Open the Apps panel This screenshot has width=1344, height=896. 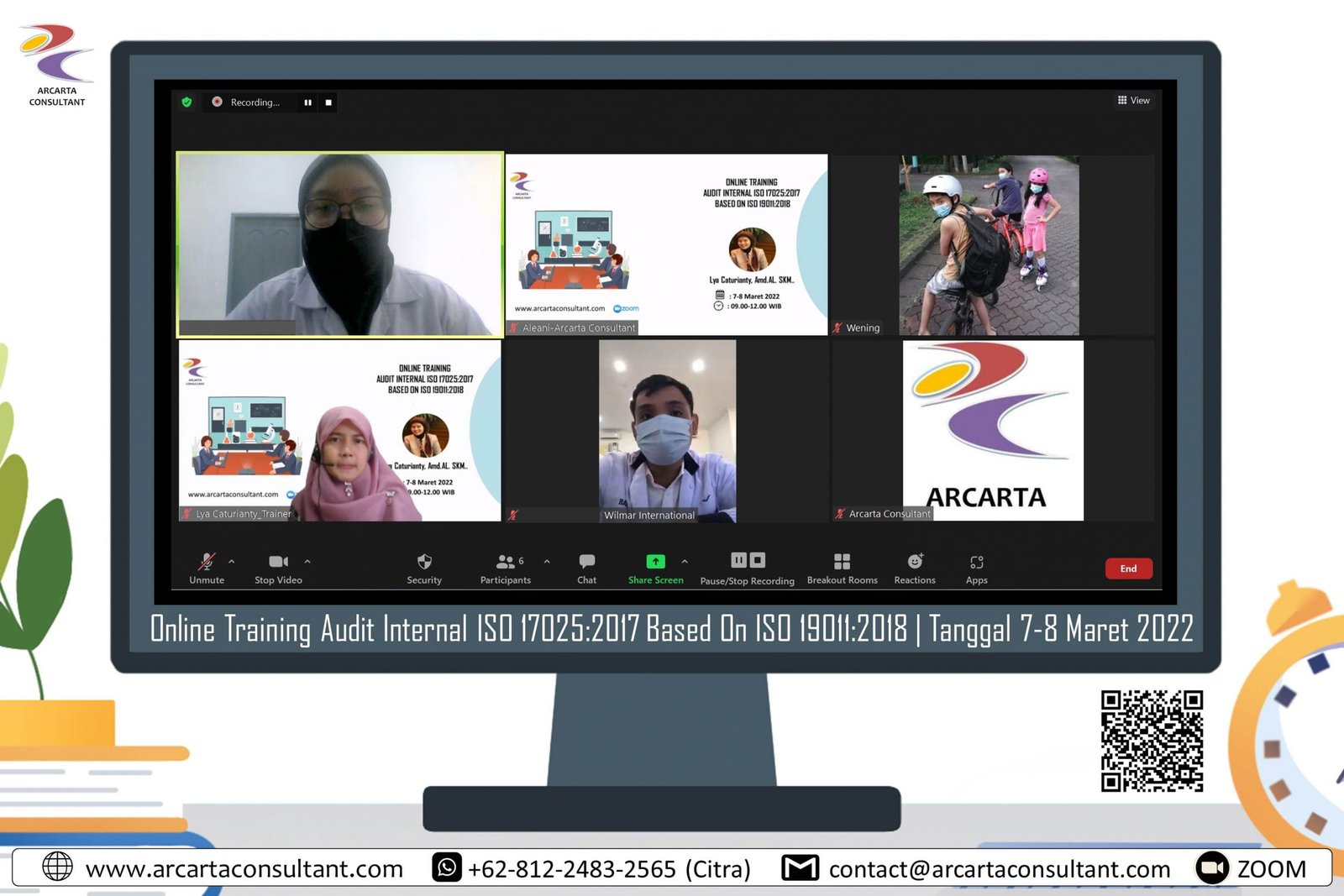976,562
